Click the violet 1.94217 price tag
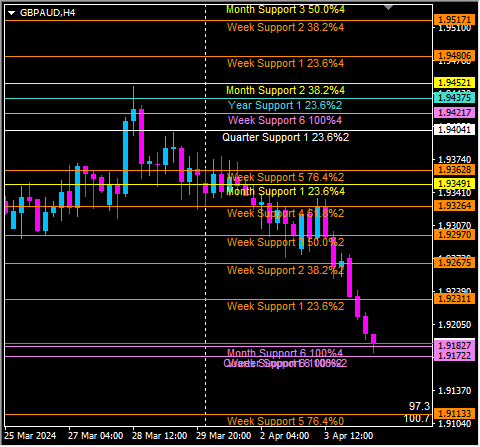 click(x=454, y=113)
